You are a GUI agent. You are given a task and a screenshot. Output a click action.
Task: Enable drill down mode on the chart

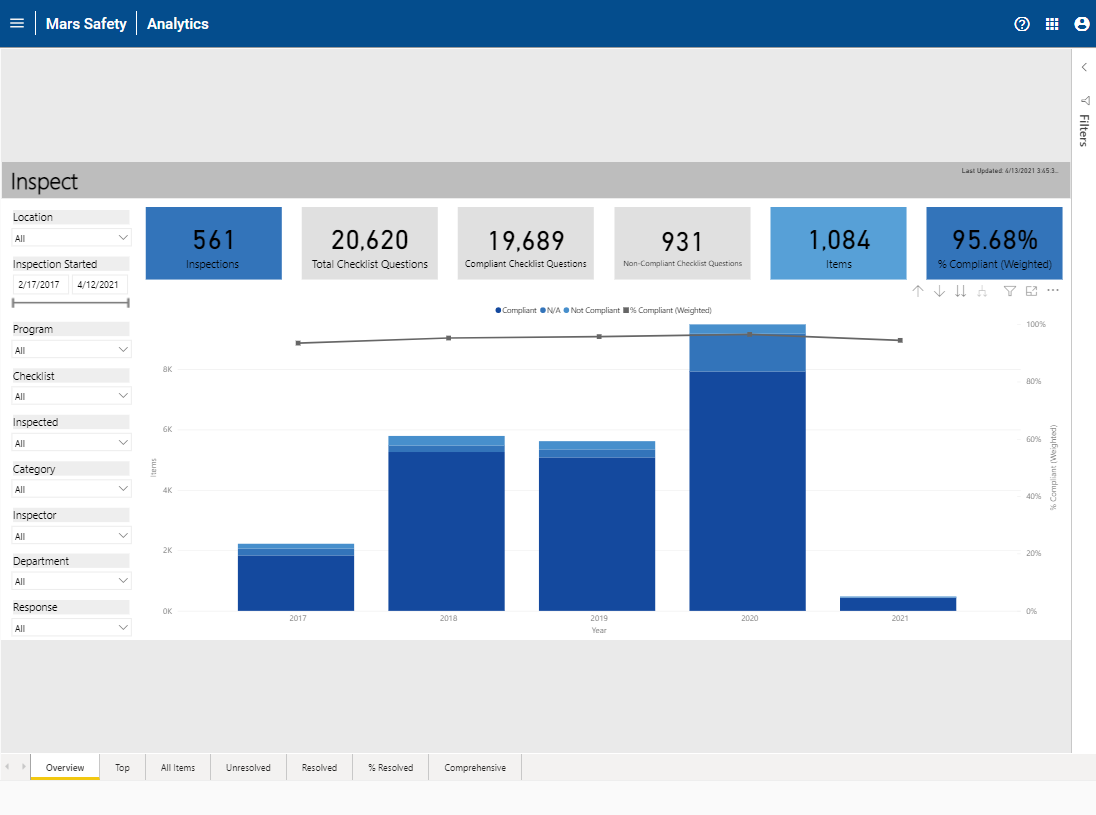tap(939, 291)
